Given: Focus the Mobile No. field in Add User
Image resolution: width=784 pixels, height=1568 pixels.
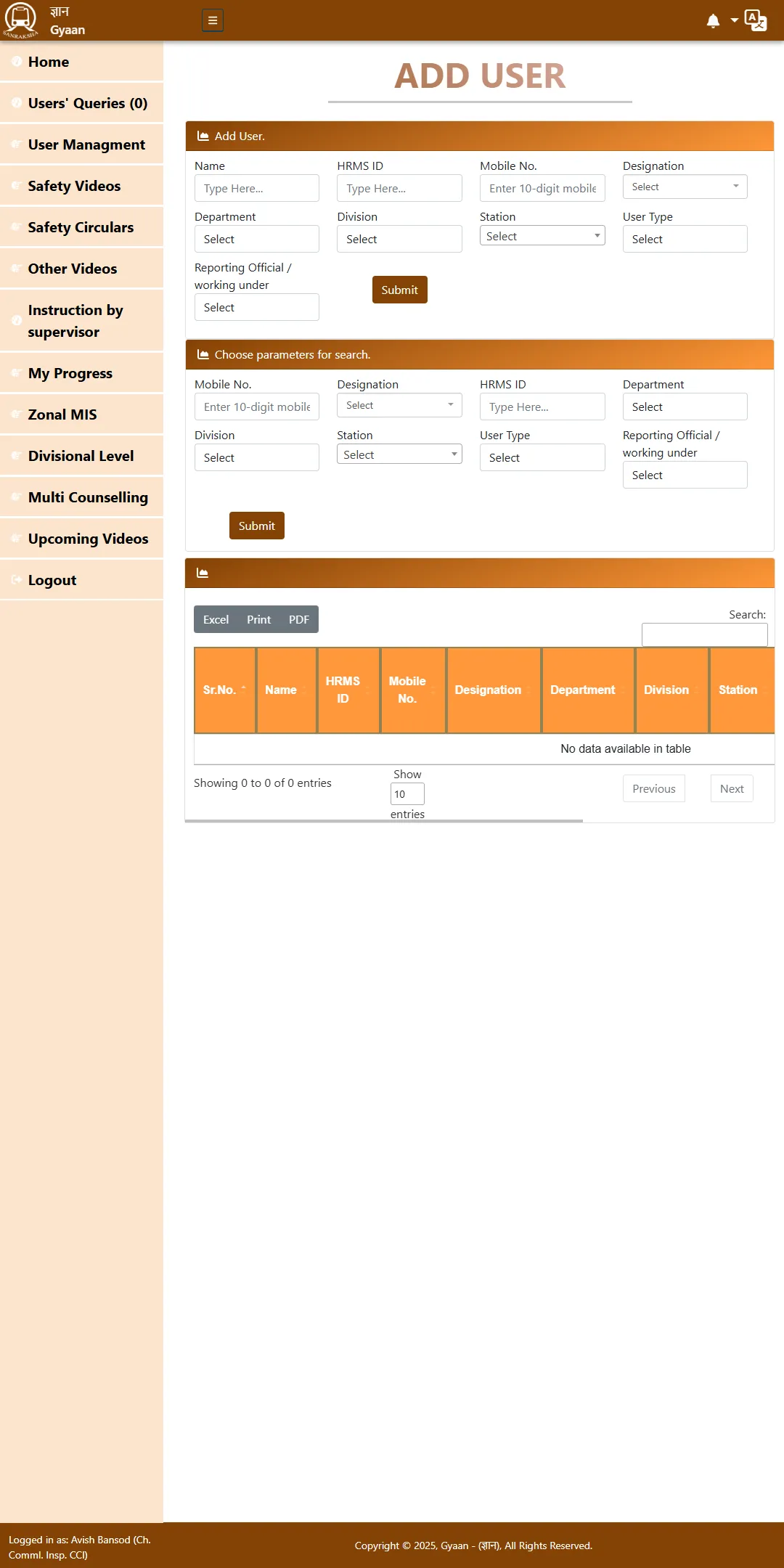Looking at the screenshot, I should [x=542, y=188].
